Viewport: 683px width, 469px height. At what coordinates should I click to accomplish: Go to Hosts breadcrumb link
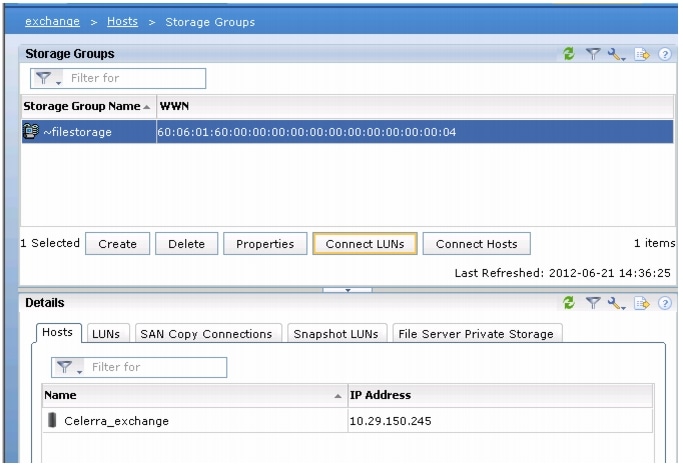(122, 21)
